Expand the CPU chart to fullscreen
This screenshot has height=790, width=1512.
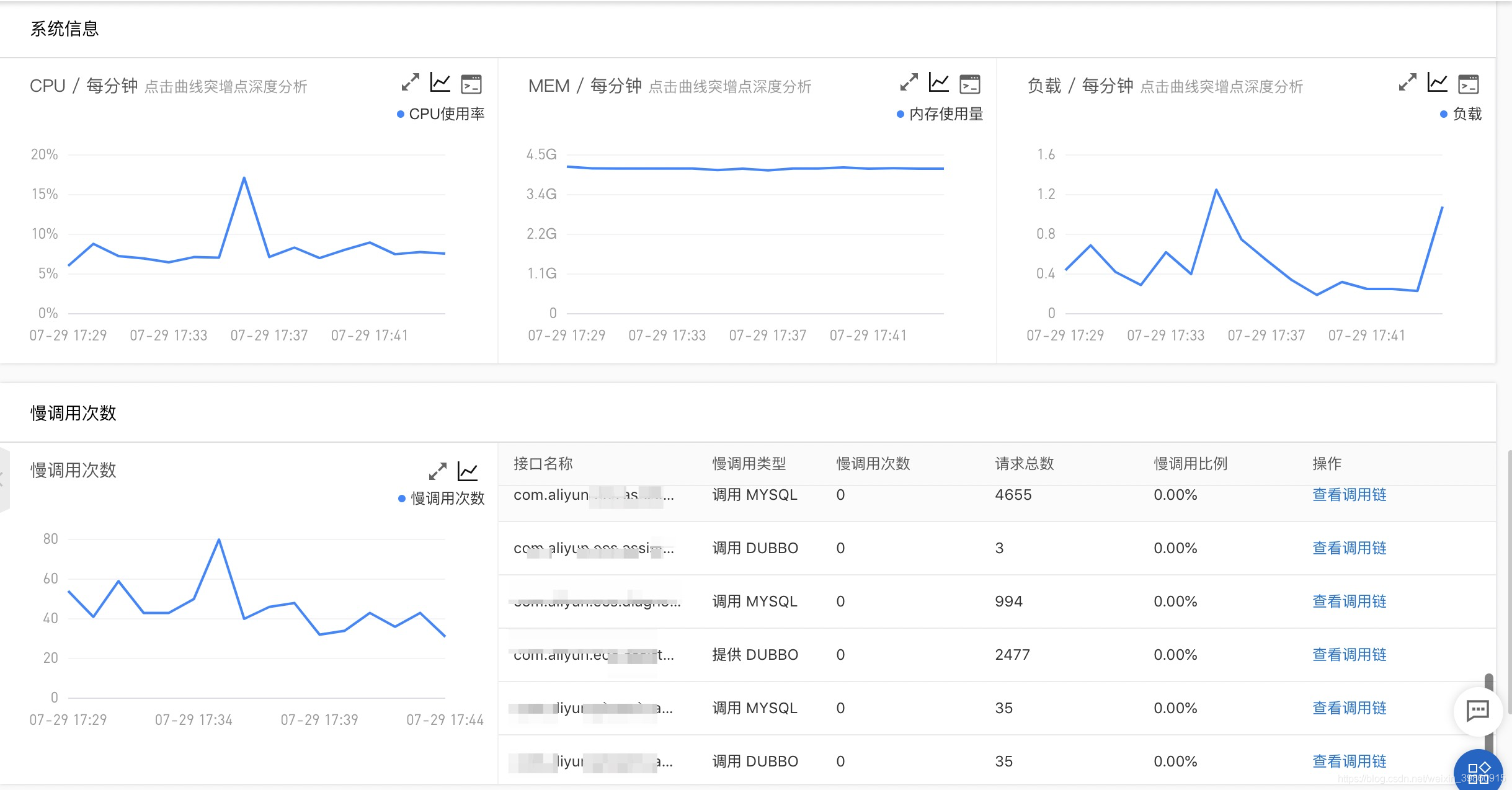click(x=411, y=82)
